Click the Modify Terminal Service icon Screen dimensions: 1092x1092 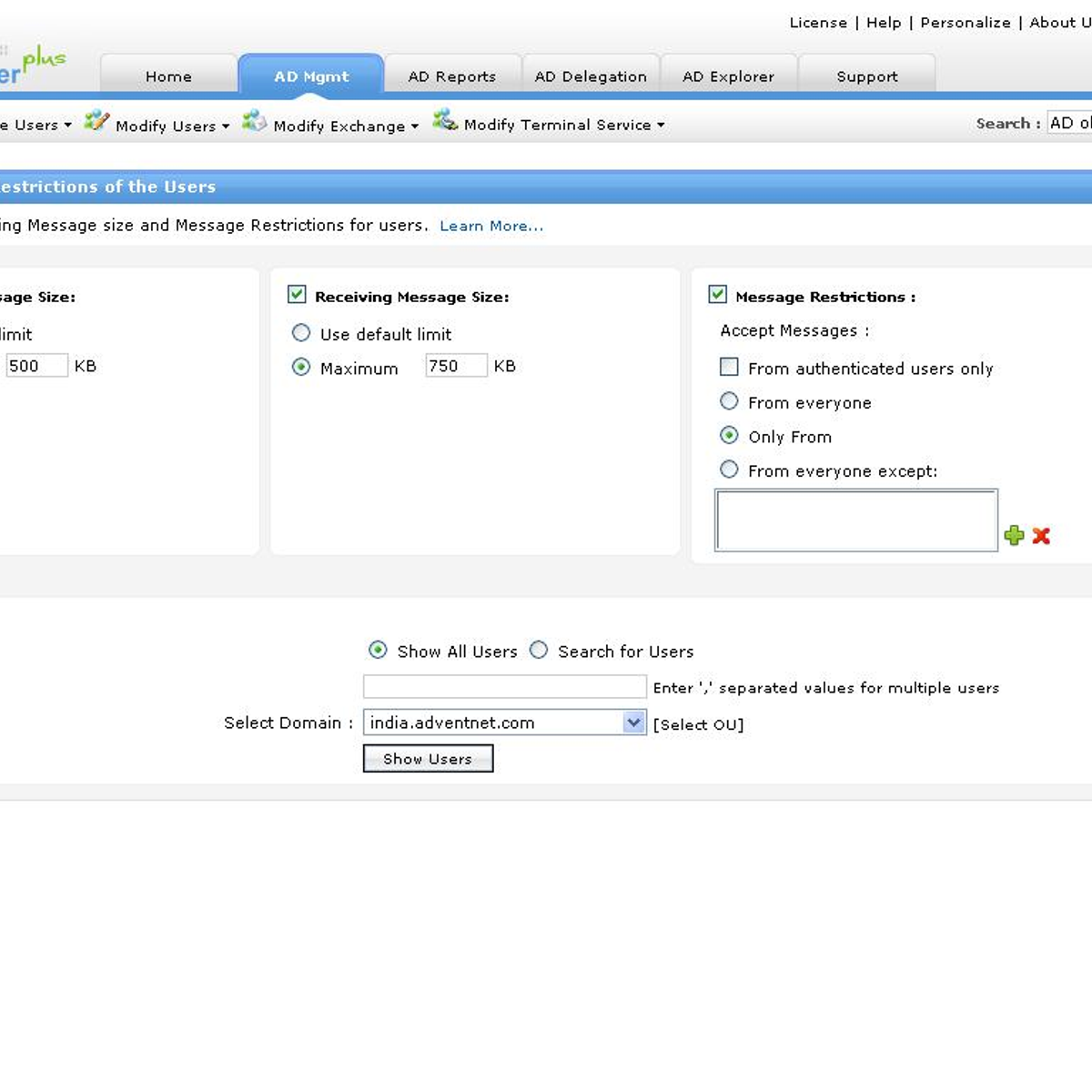(x=444, y=120)
